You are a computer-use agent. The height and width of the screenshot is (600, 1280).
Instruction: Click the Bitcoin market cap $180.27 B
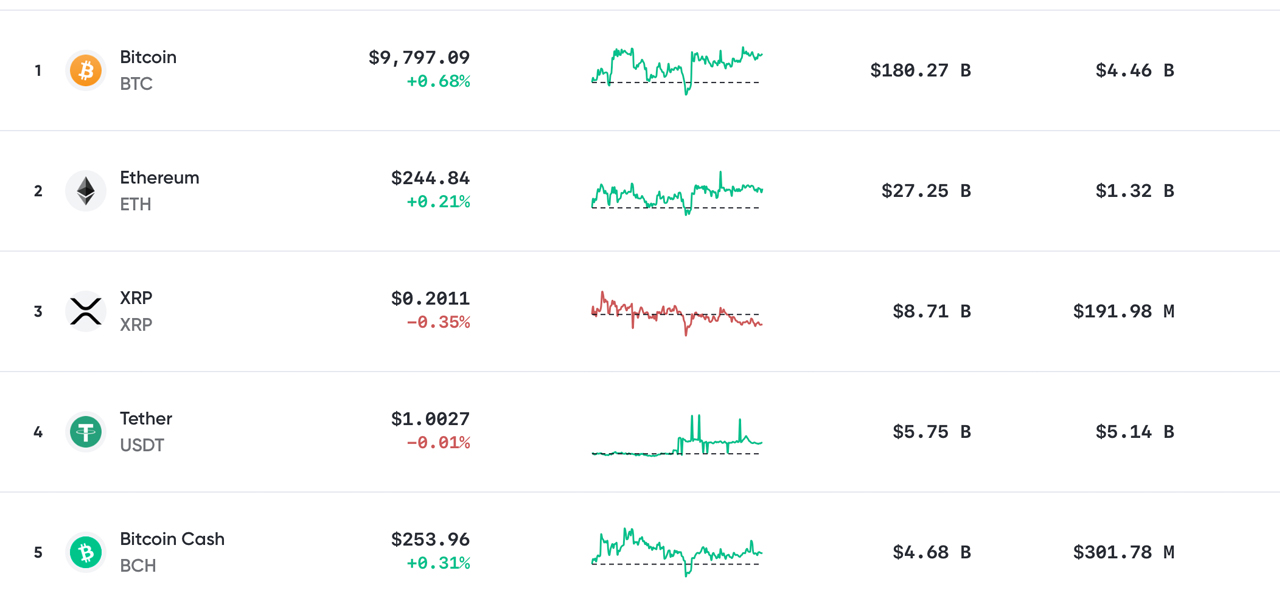(920, 71)
